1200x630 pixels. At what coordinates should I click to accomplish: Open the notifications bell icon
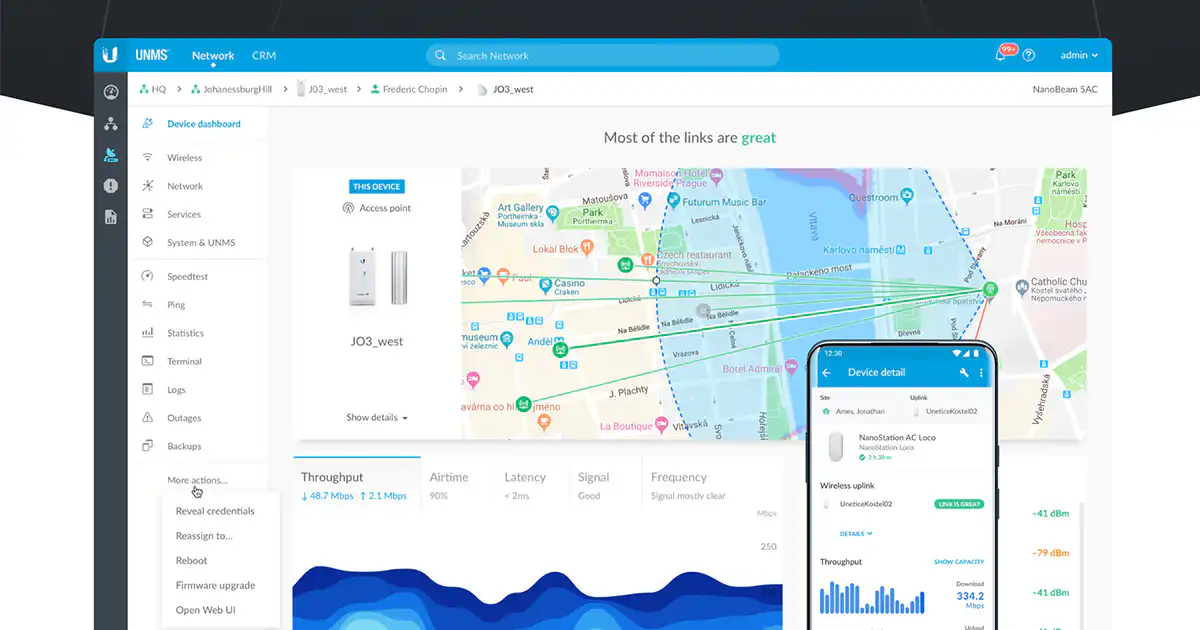(x=1001, y=55)
